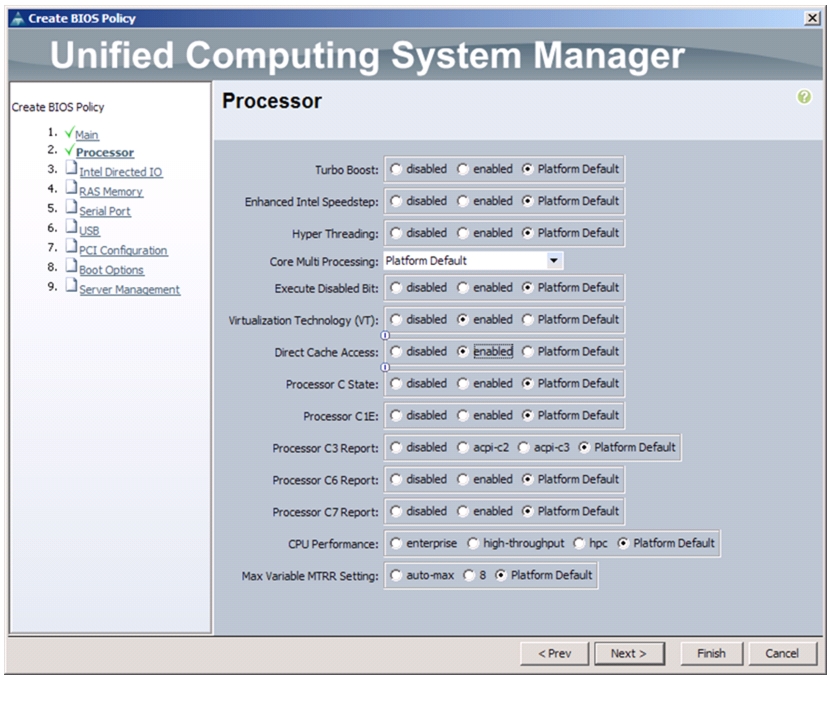This screenshot has width=829, height=704.
Task: Set Turbo Boost to disabled
Action: (396, 169)
